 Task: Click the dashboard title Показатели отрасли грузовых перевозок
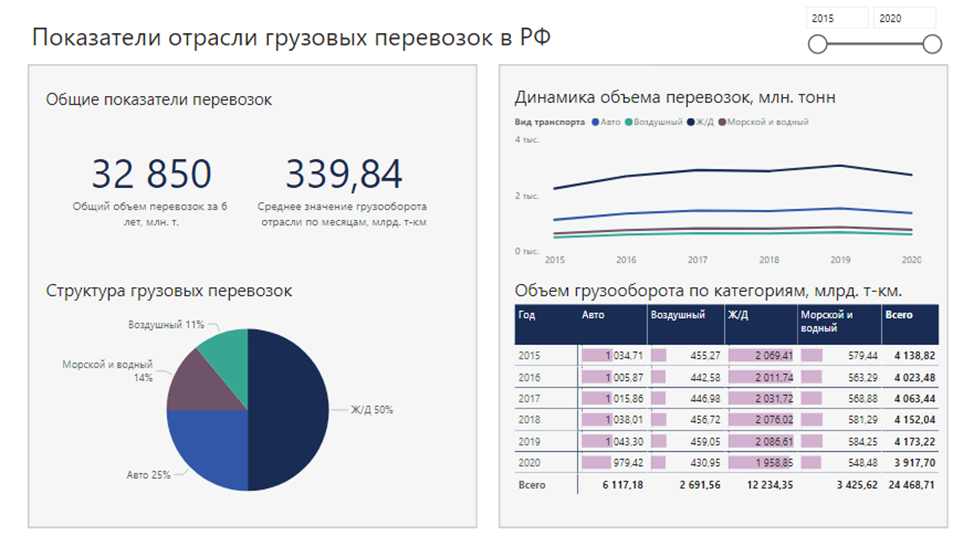(x=291, y=38)
